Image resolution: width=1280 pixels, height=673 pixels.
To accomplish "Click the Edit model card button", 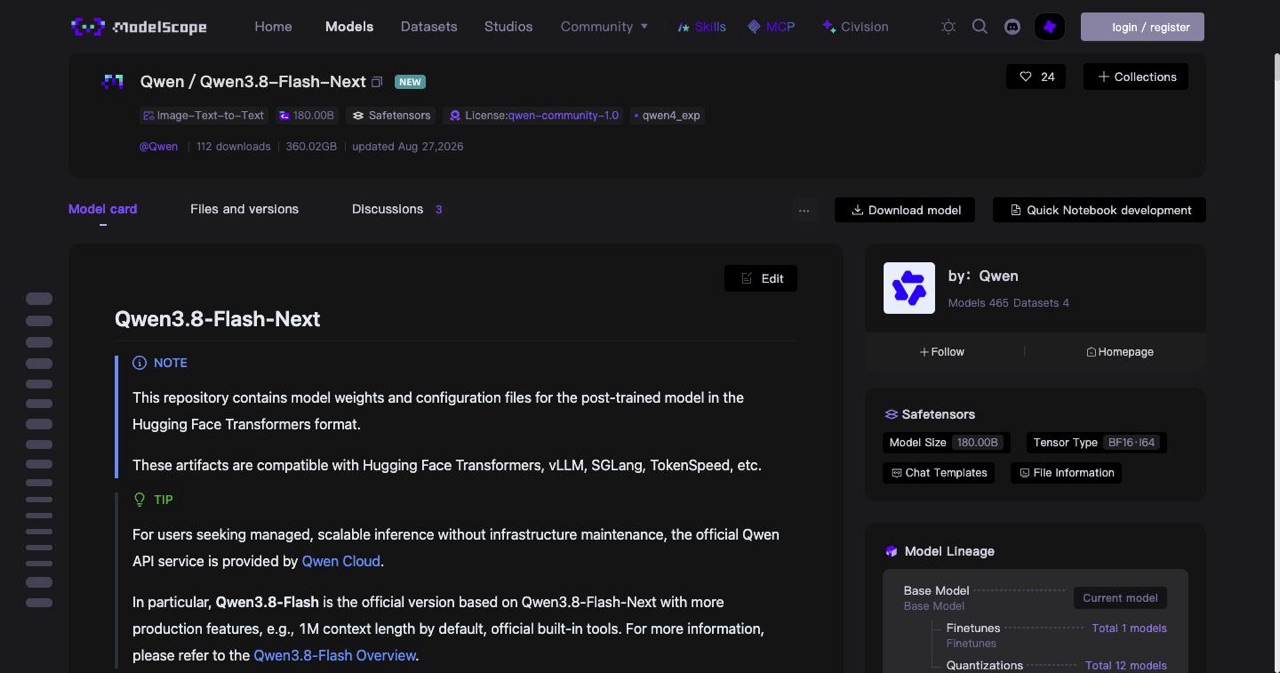I will 761,279.
